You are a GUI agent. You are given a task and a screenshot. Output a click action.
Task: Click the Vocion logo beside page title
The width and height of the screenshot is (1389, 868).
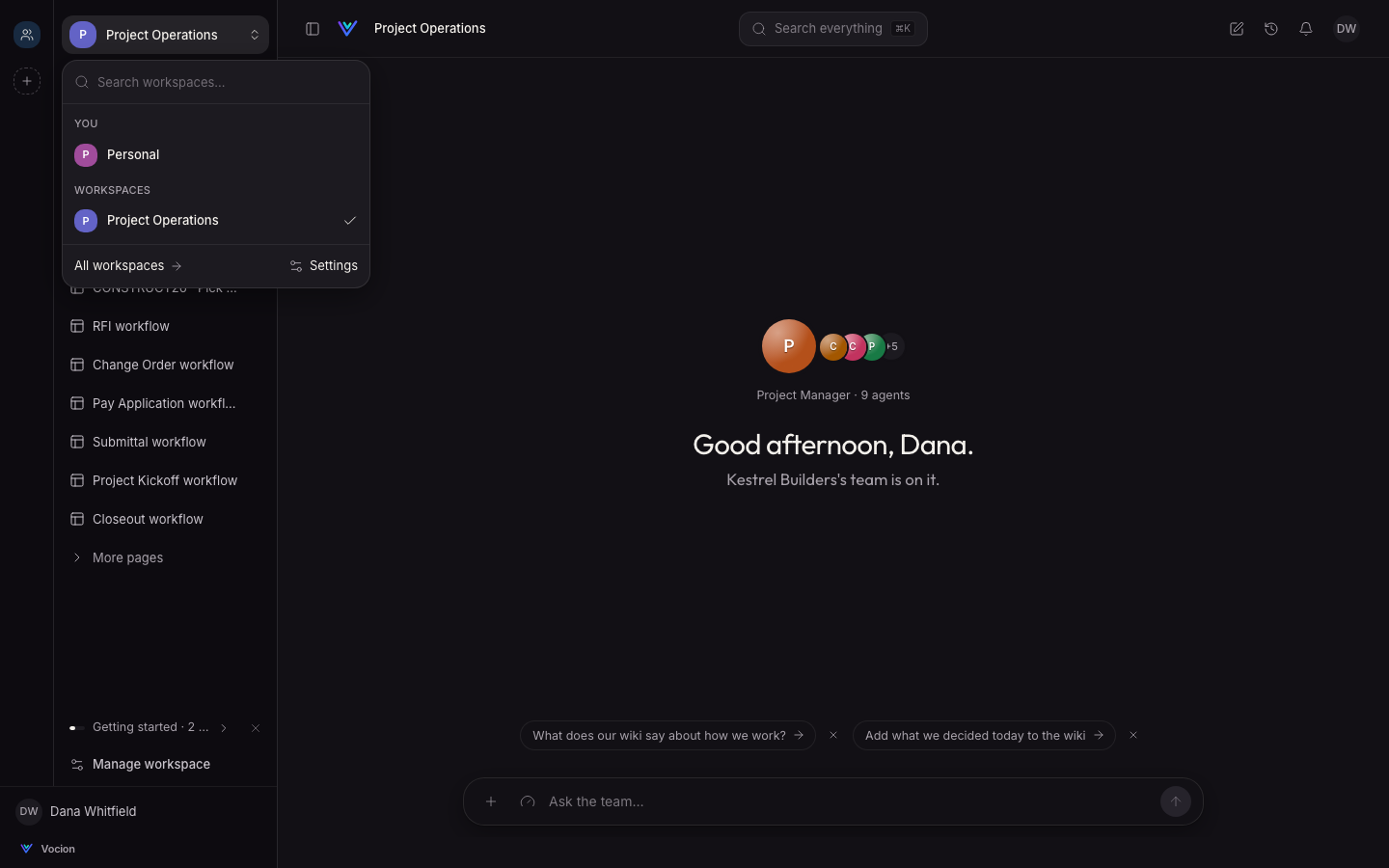[x=348, y=29]
